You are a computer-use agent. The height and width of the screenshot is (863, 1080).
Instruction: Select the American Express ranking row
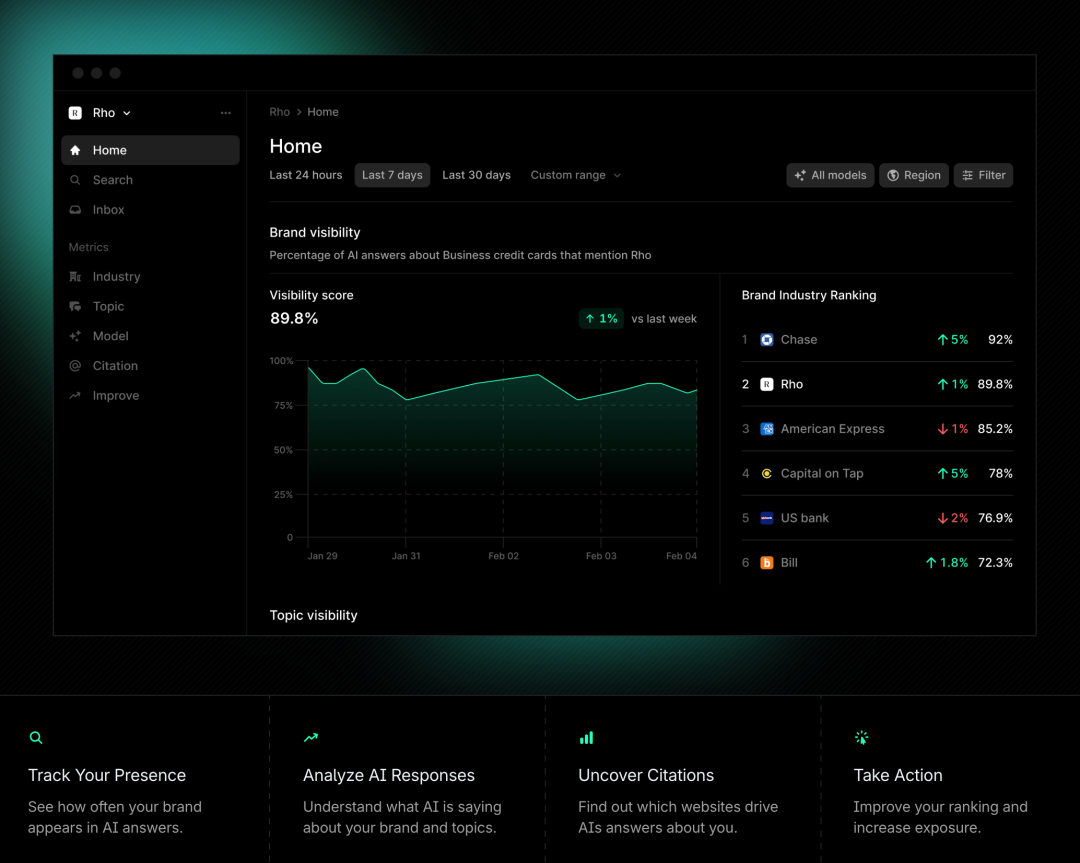pos(877,428)
